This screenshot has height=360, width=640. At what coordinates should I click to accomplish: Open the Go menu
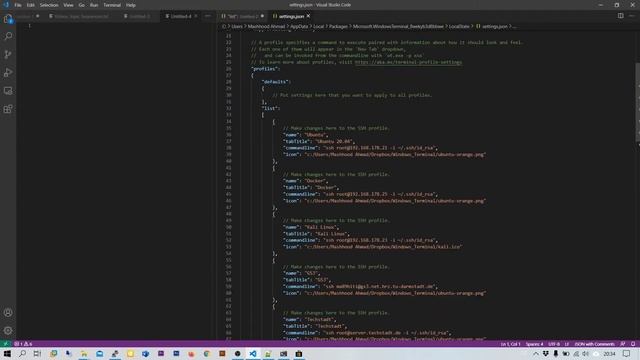coord(82,5)
